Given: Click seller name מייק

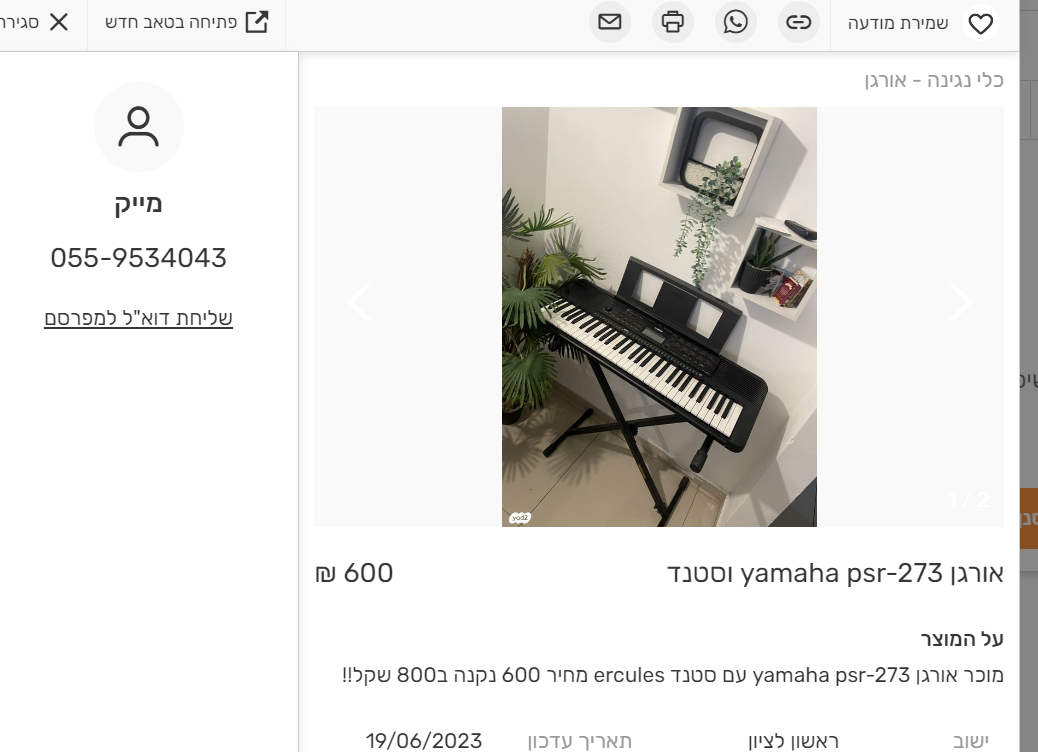Looking at the screenshot, I should coord(138,203).
